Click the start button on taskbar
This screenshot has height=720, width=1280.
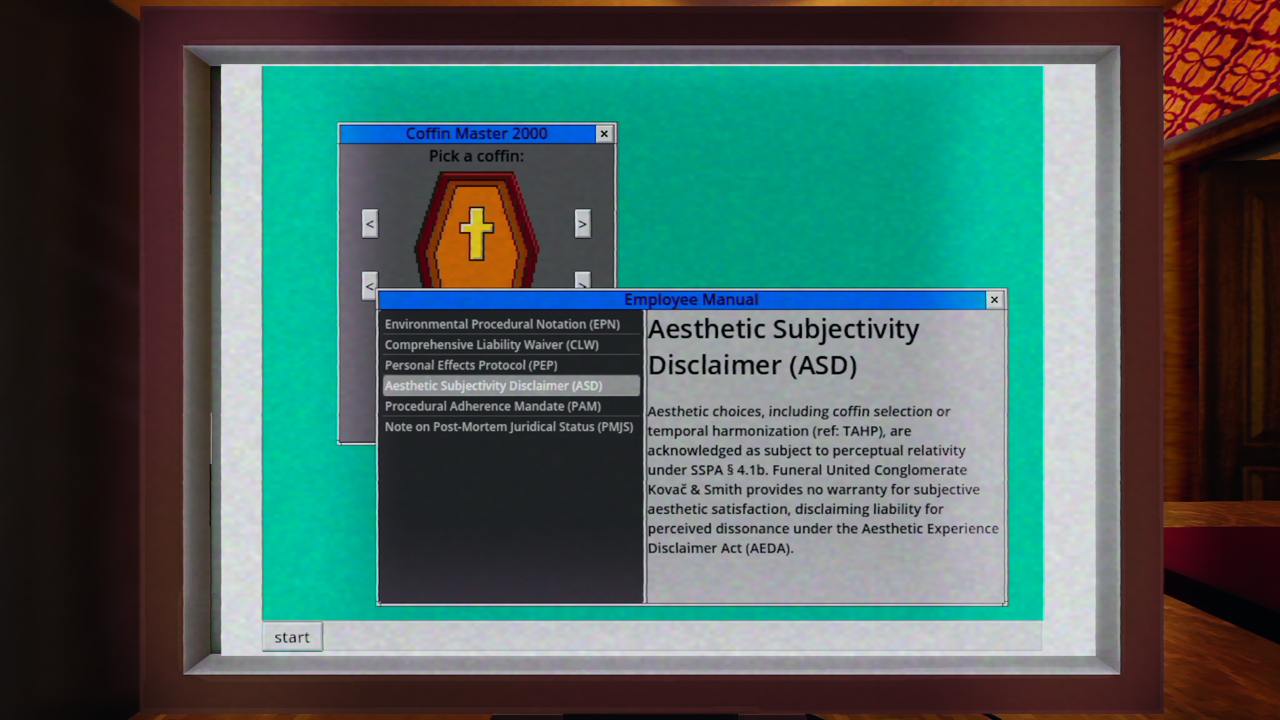(292, 637)
